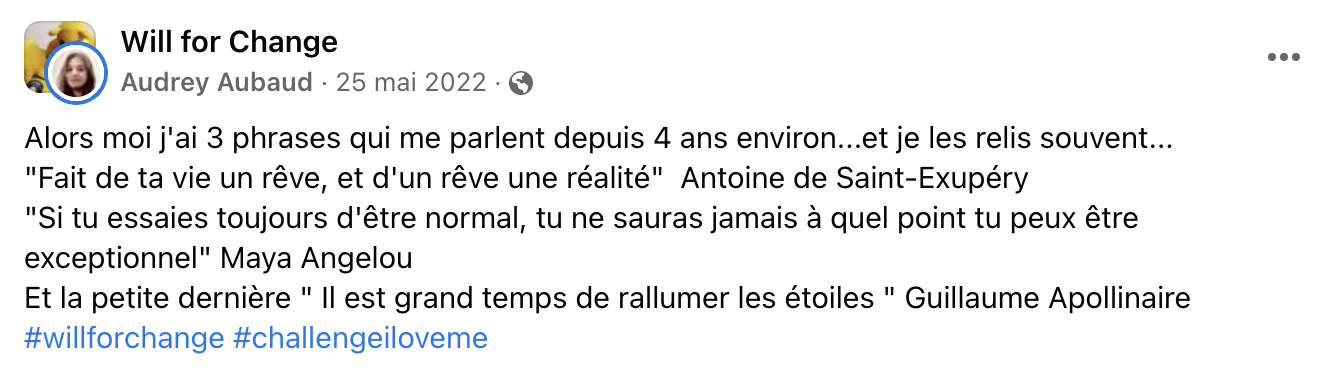Follow the #challengeiloveme hashtag

coord(360,338)
